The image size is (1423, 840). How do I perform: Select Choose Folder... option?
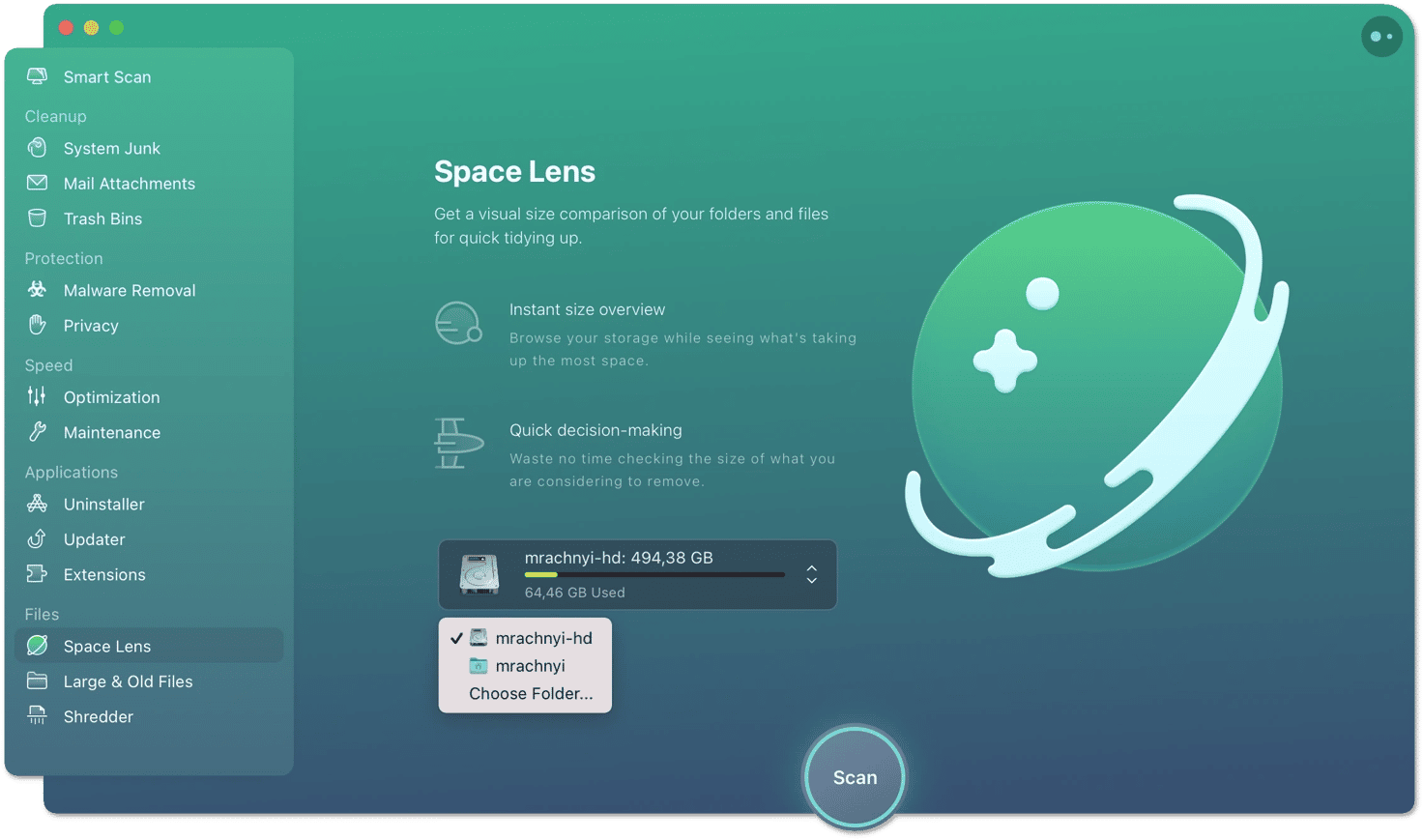coord(525,693)
